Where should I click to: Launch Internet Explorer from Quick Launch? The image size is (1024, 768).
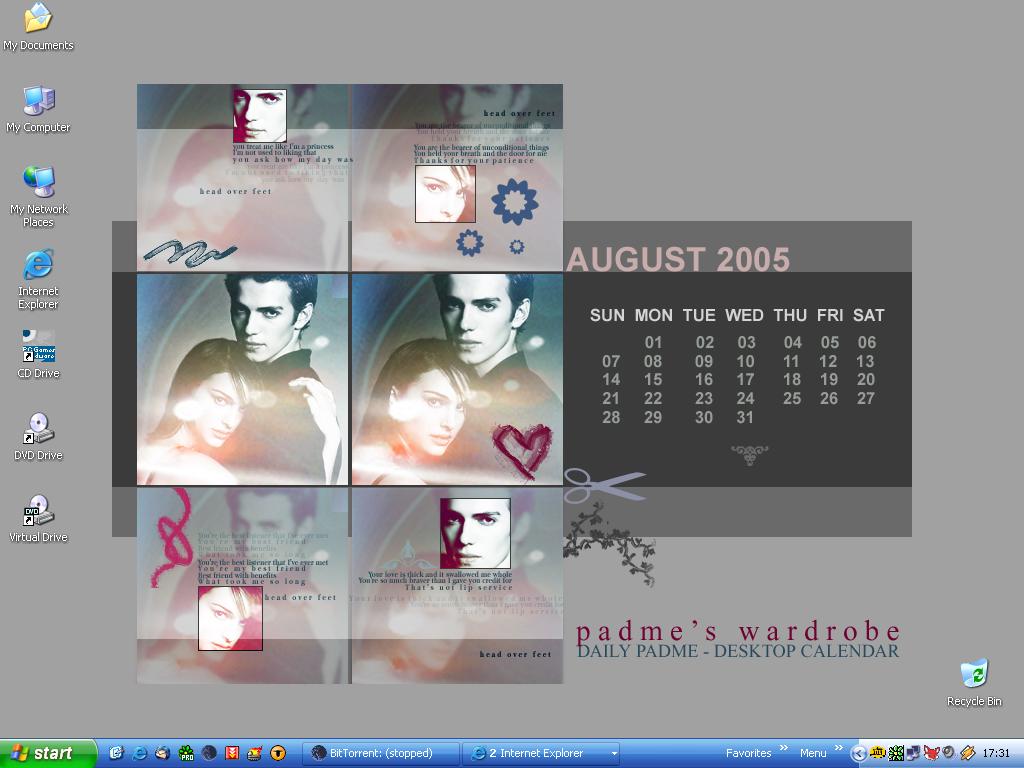140,753
